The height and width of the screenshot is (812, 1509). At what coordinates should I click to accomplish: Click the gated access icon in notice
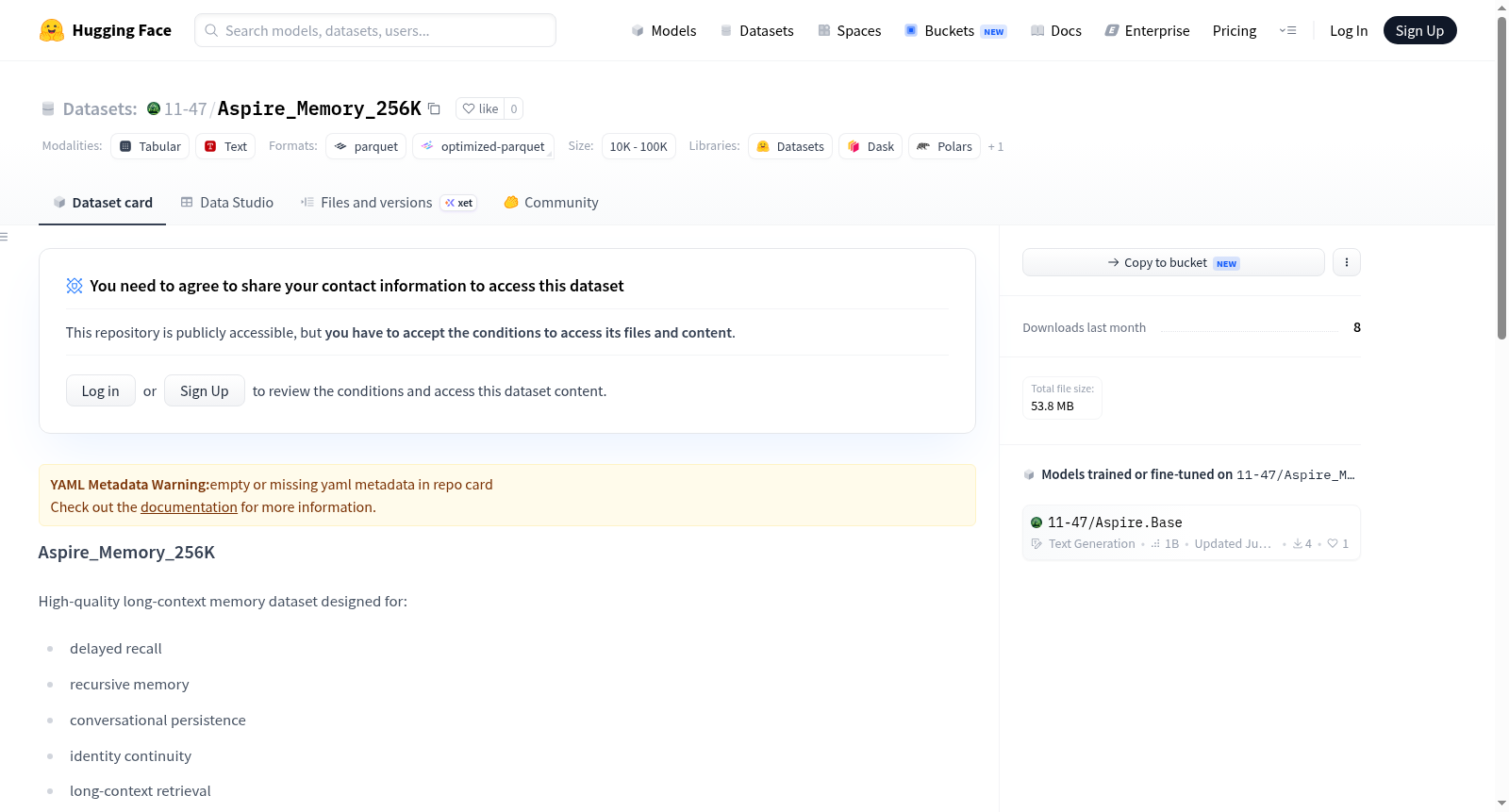click(75, 286)
